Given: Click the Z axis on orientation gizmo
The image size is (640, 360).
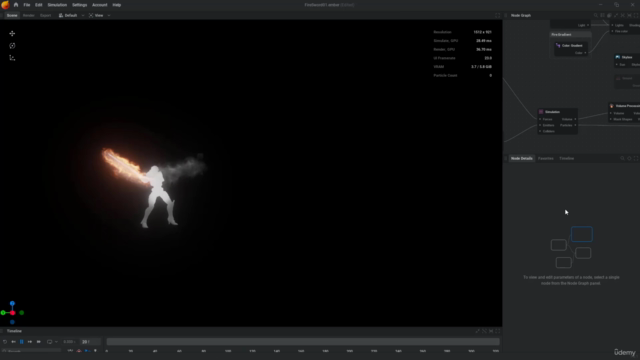Looking at the screenshot, I should click(x=12, y=303).
